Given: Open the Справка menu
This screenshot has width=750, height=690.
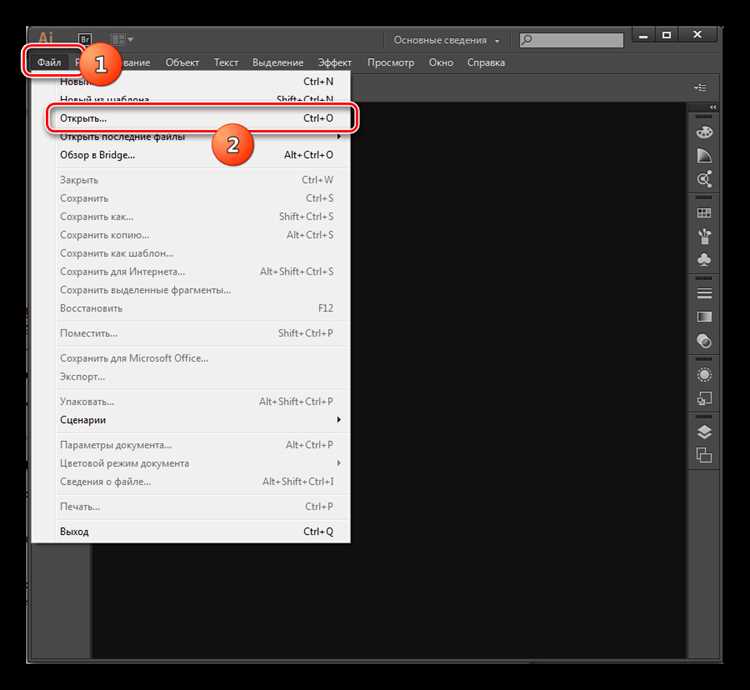Looking at the screenshot, I should (486, 63).
